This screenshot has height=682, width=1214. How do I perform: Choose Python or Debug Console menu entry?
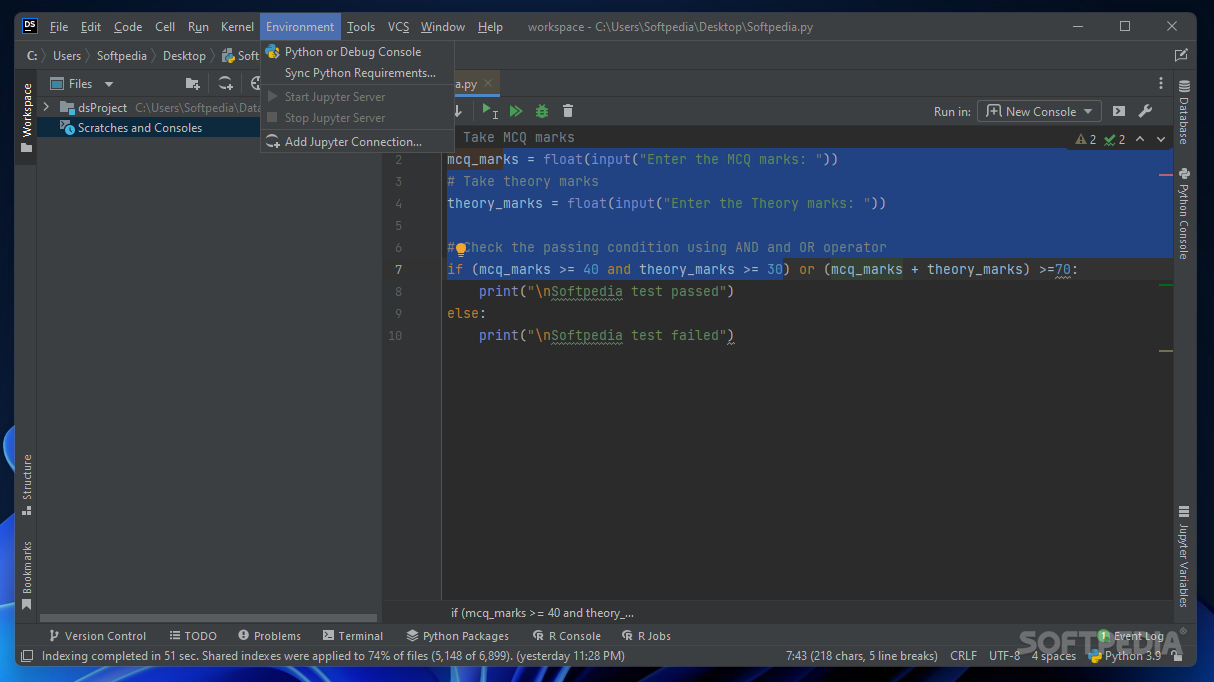357,52
